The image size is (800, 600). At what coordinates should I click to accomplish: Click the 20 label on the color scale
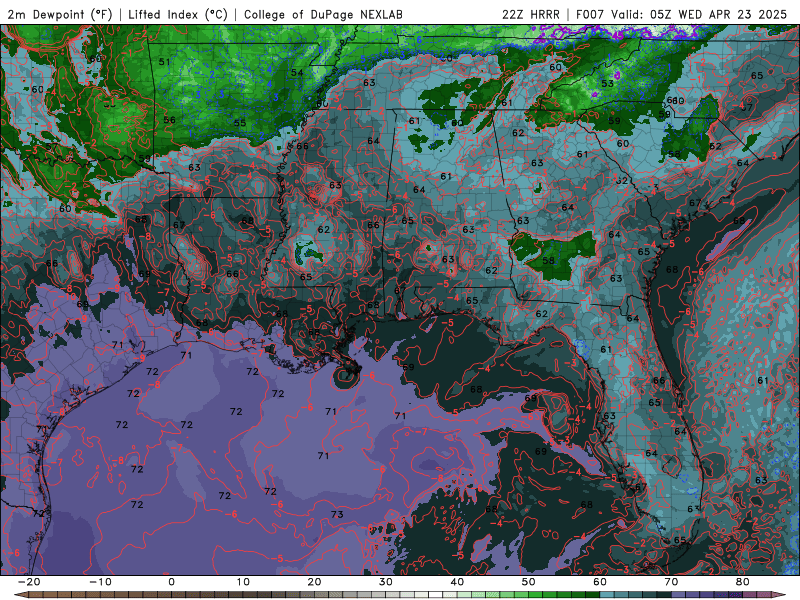(x=314, y=582)
